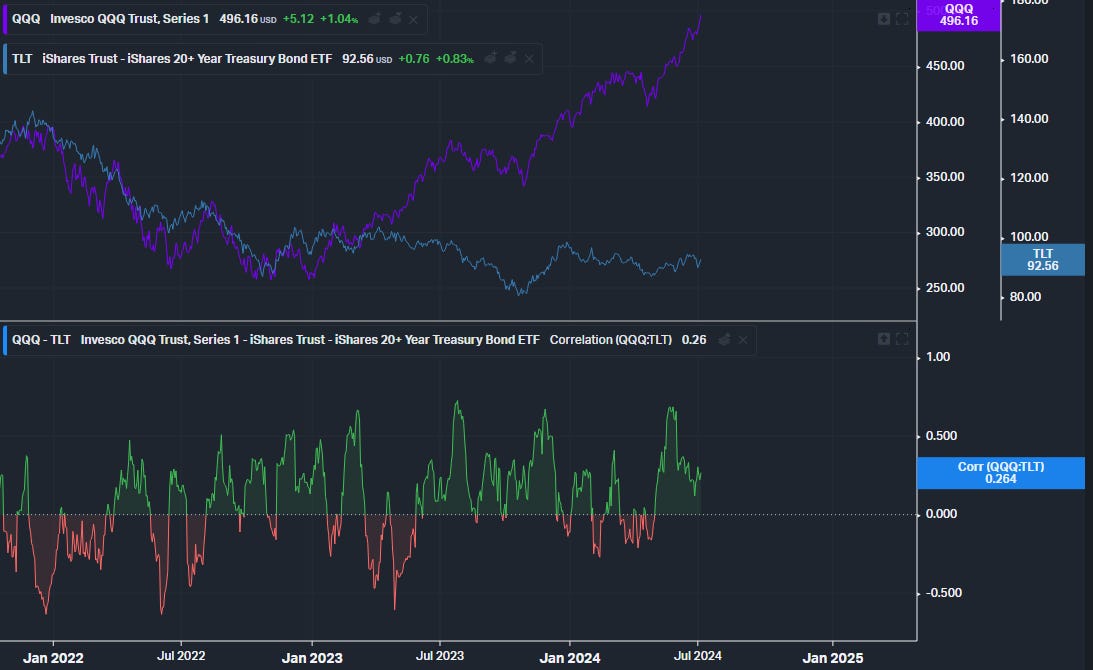The width and height of the screenshot is (1093, 670).
Task: Click the QQQ ticker symbol in legend
Action: [26, 19]
